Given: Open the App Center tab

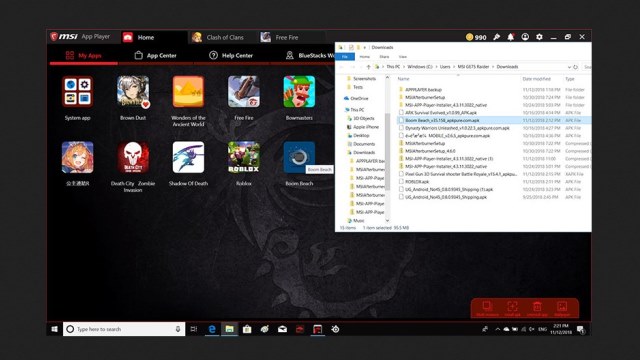Looking at the screenshot, I should click(156, 56).
